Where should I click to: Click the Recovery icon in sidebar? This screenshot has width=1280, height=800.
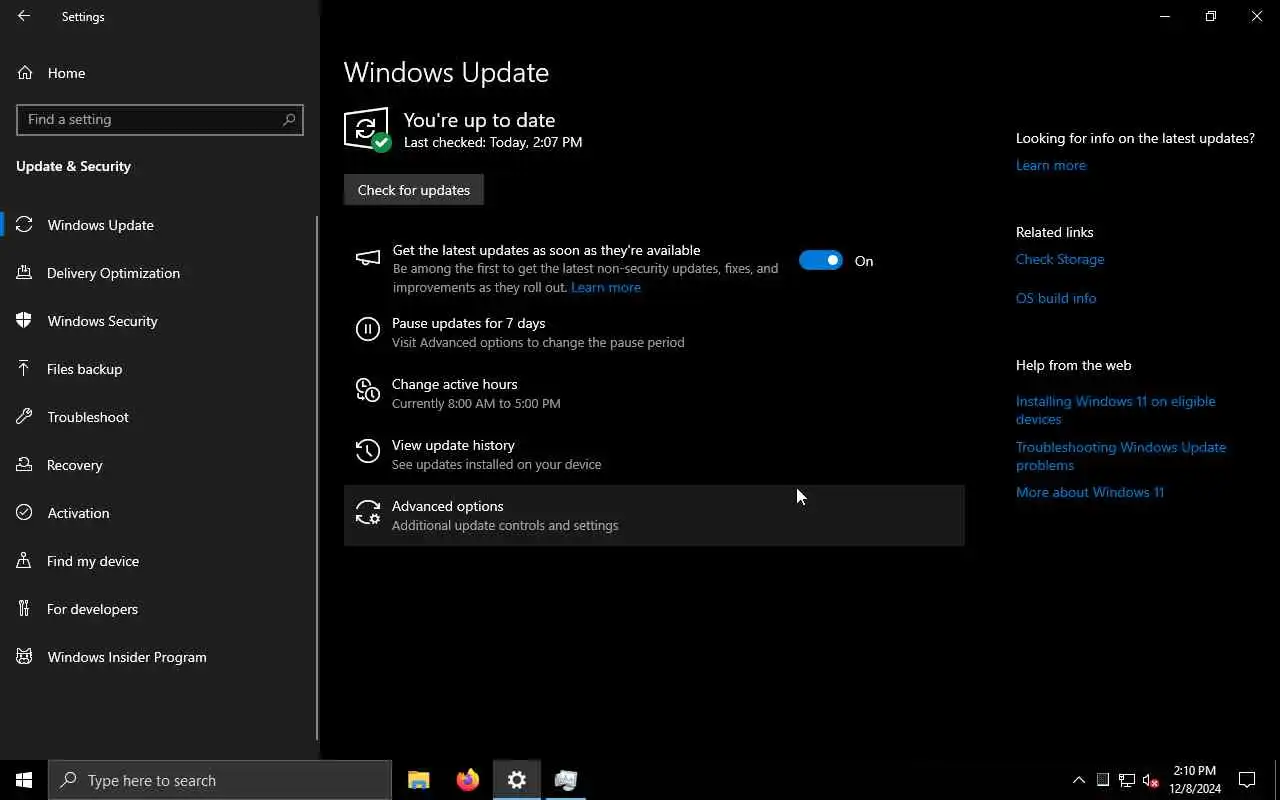click(24, 465)
